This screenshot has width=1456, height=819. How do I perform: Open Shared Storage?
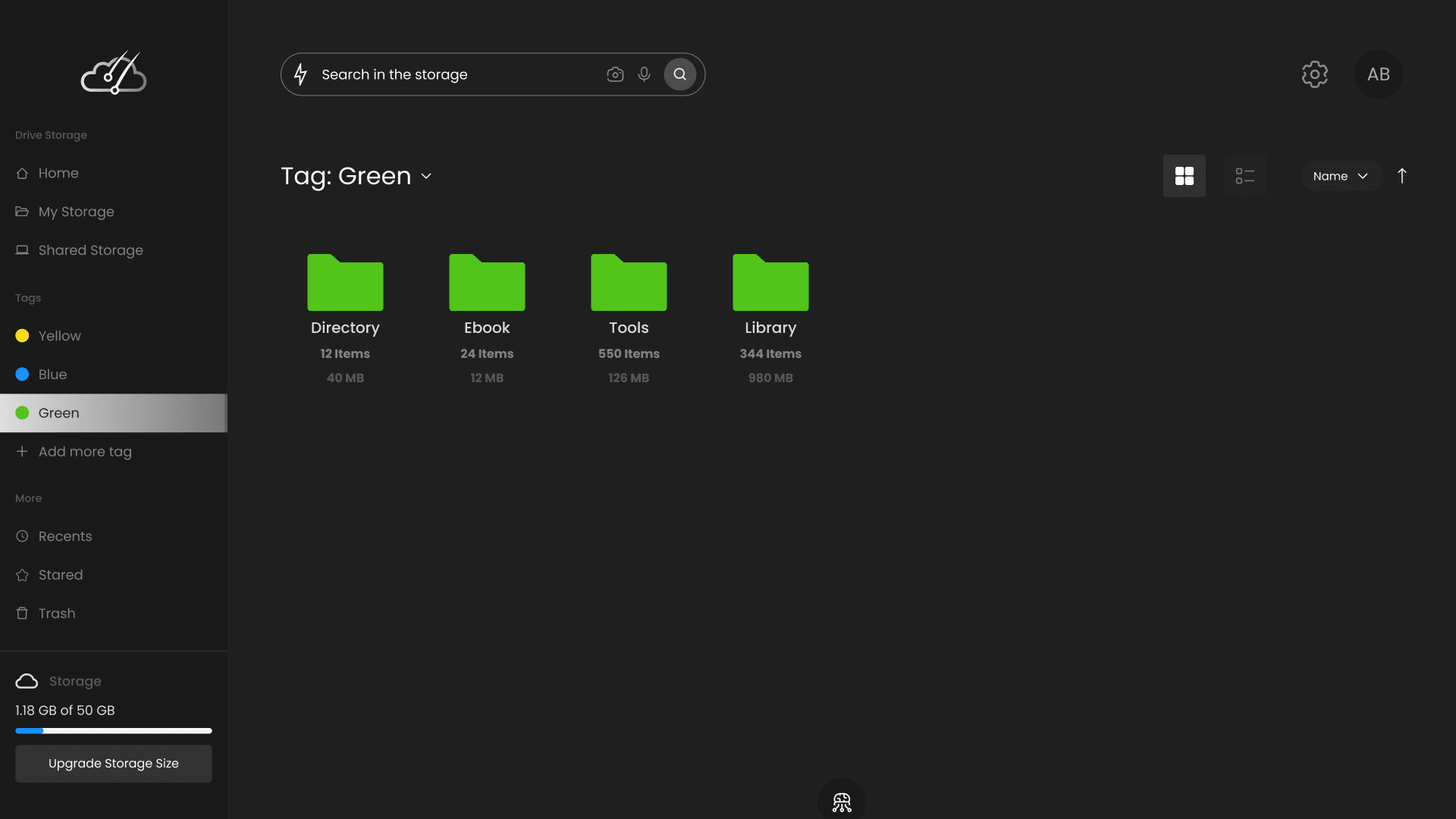click(114, 250)
